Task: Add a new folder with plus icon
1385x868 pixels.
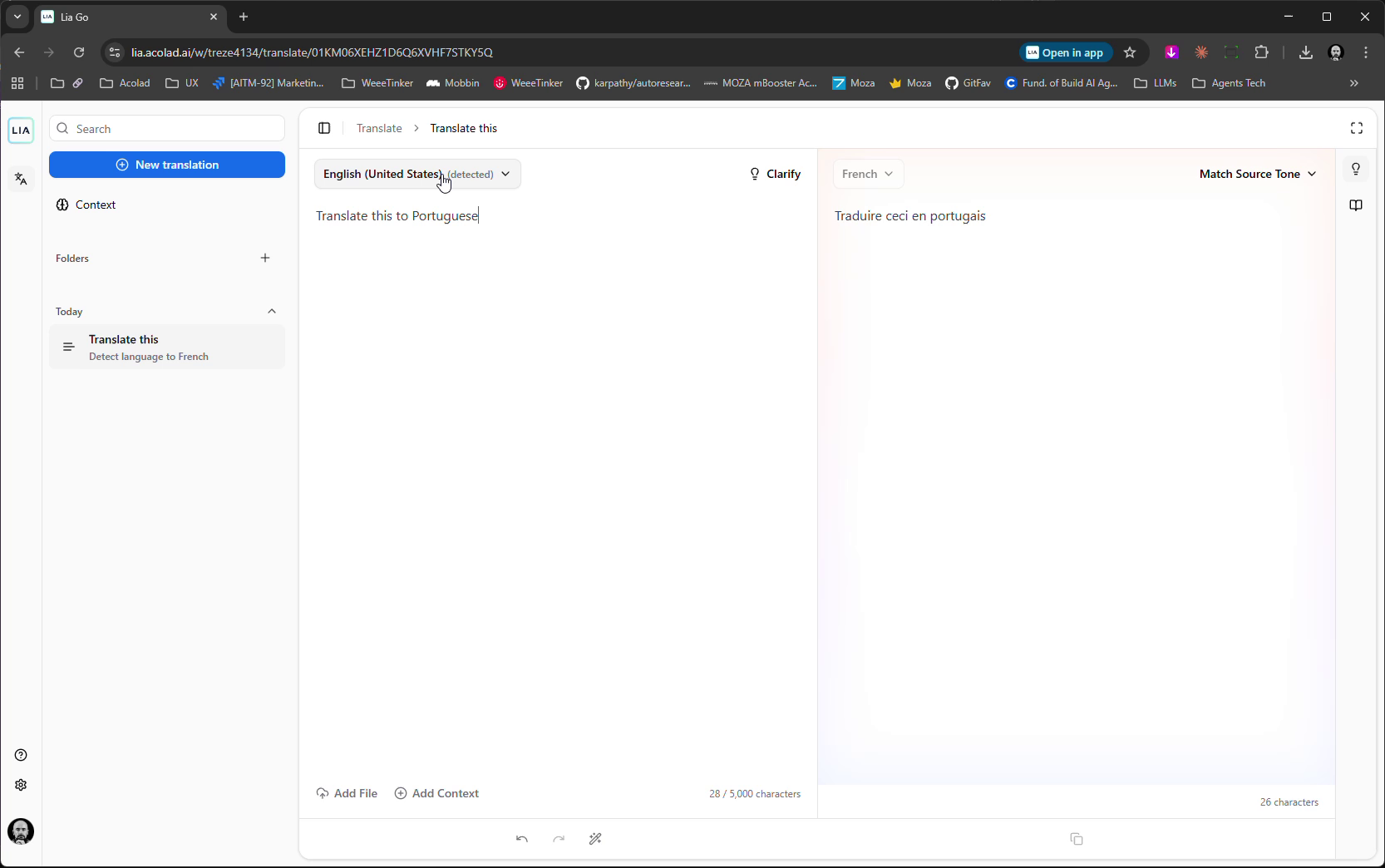Action: (x=265, y=258)
